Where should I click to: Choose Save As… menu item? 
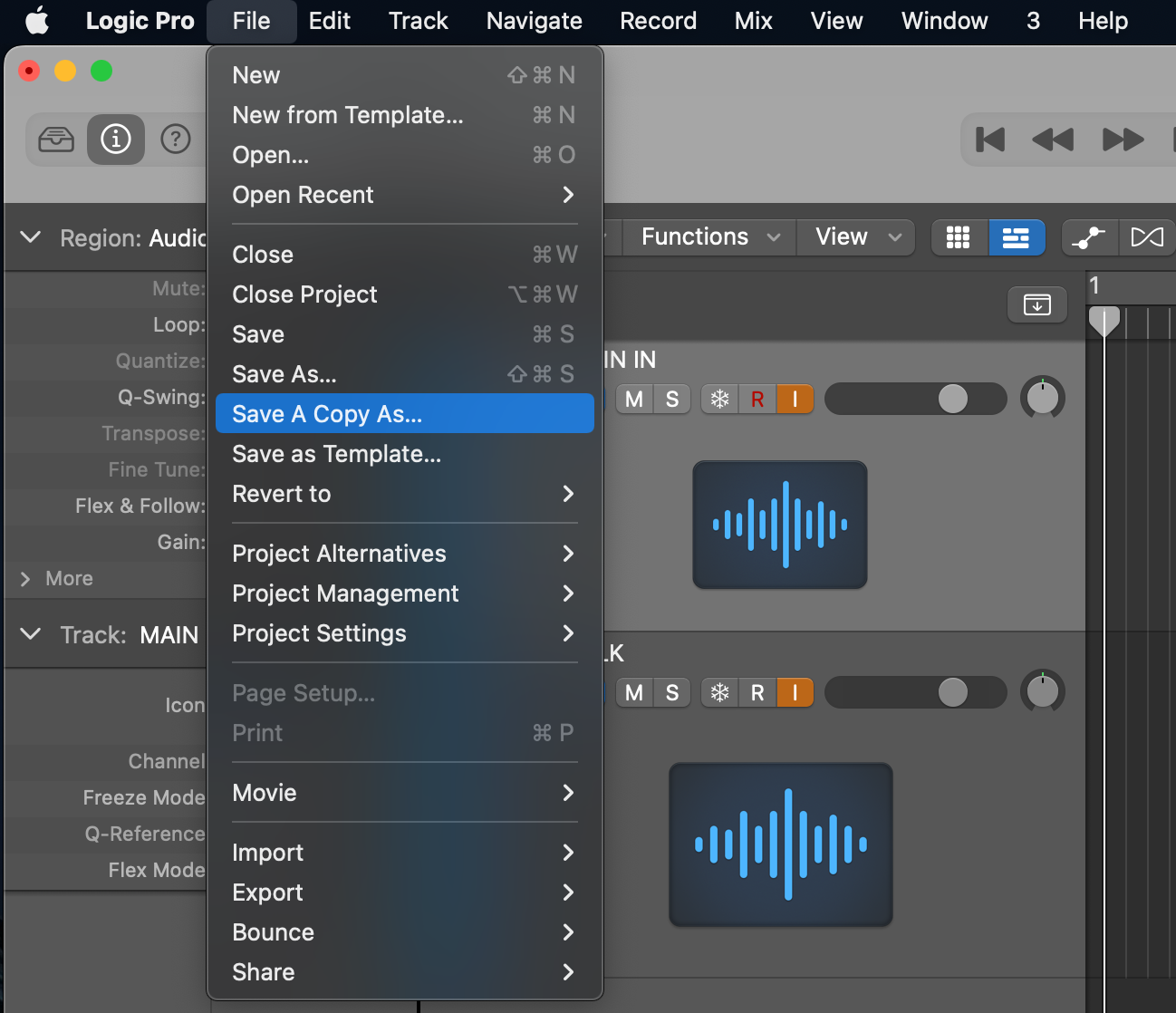405,374
